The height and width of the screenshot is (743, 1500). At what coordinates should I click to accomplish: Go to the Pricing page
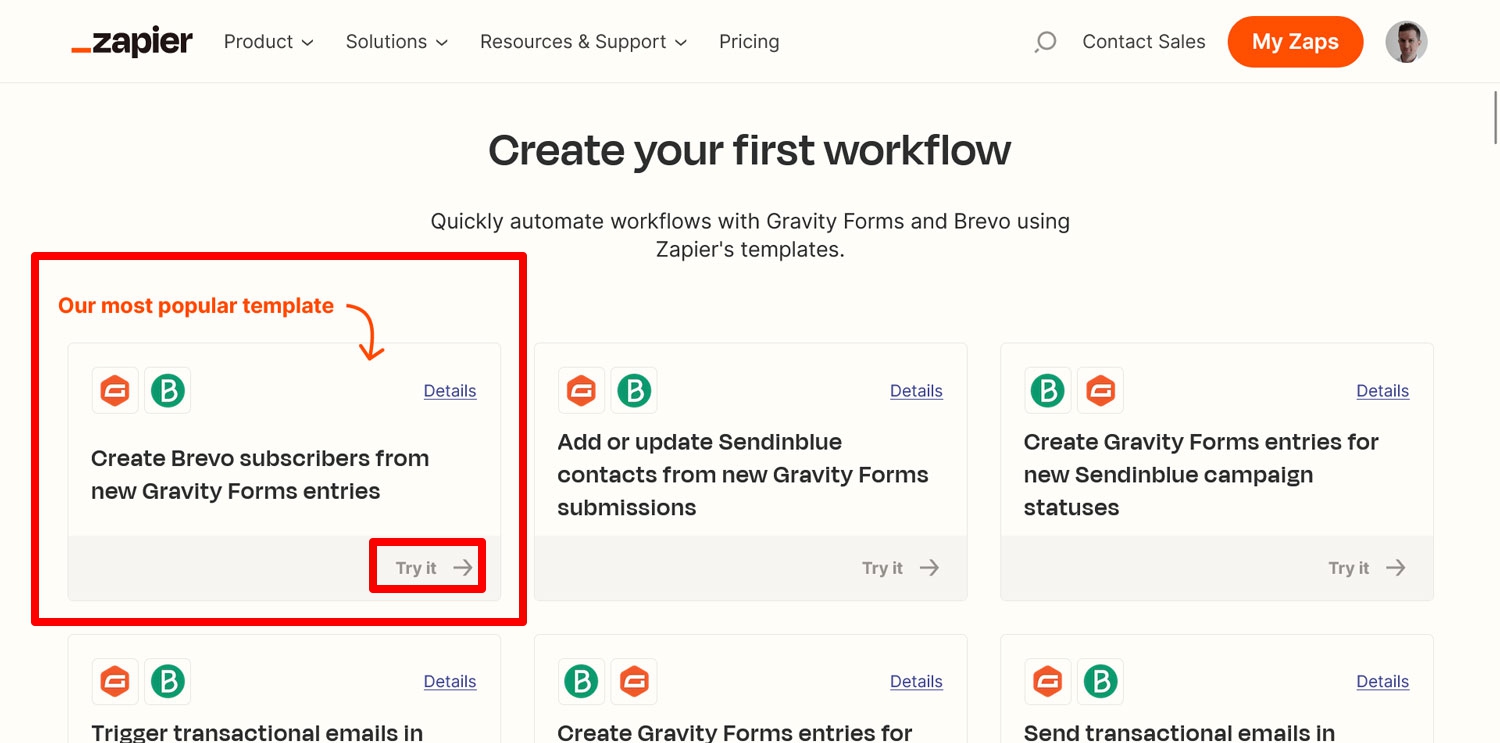tap(749, 42)
